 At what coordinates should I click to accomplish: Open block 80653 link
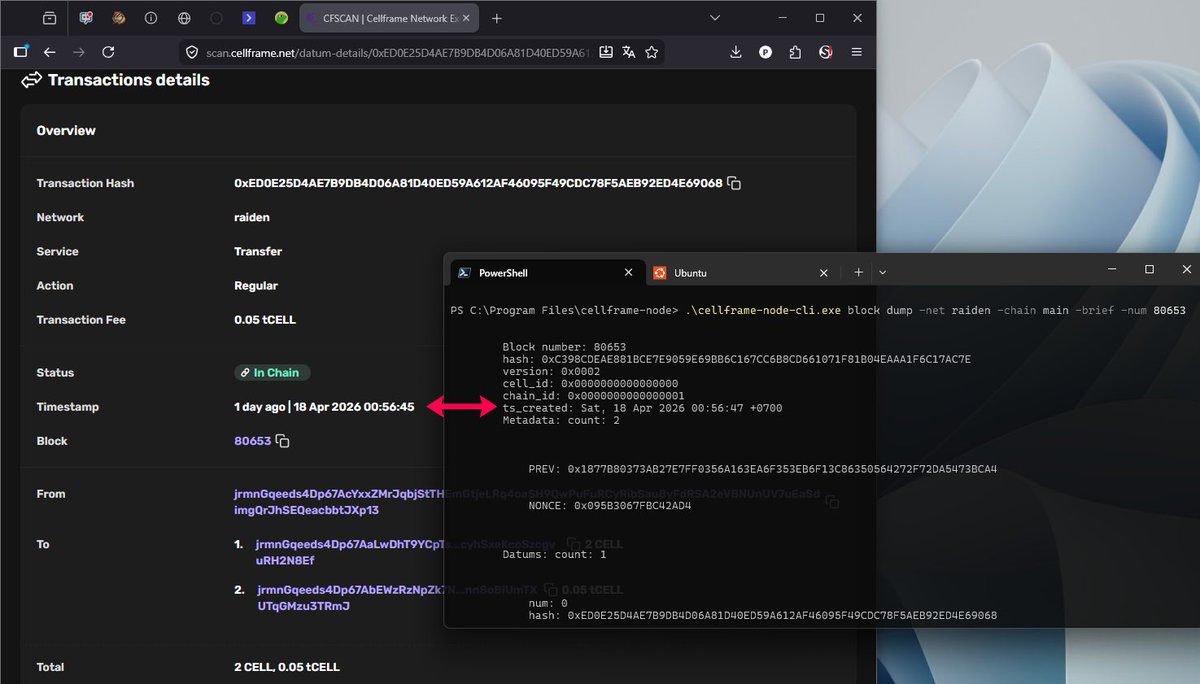pos(252,441)
